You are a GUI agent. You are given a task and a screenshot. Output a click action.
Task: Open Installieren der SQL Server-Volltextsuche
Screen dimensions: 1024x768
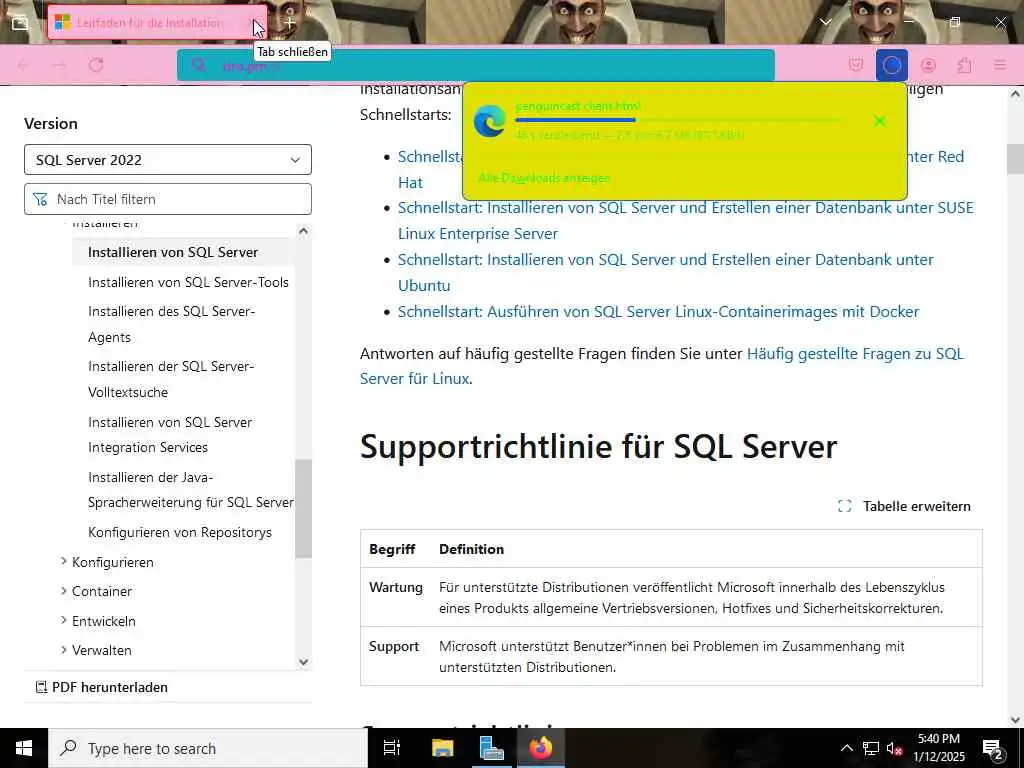click(x=171, y=379)
